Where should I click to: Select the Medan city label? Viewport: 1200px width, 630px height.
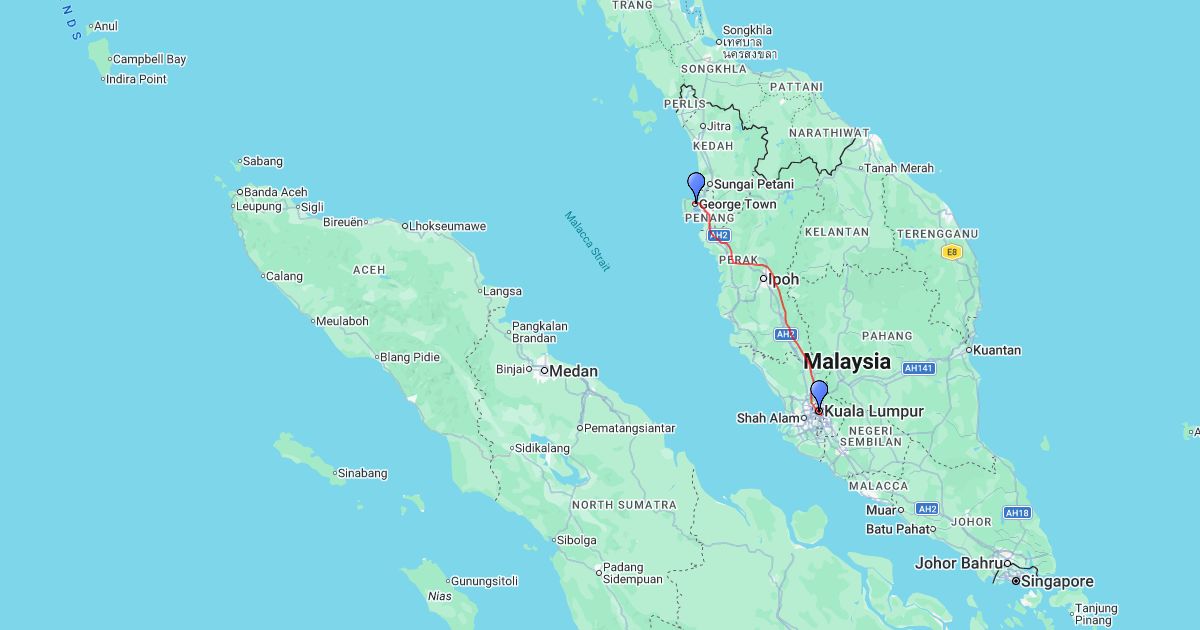pyautogui.click(x=574, y=371)
